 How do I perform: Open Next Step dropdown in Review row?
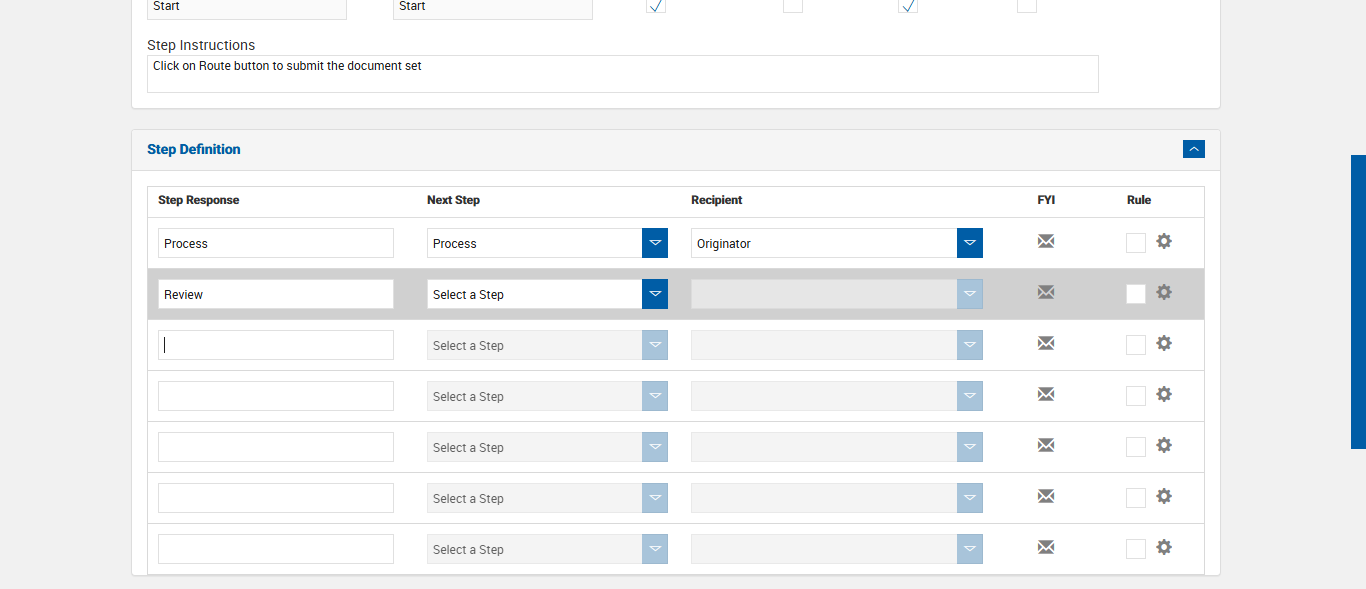click(655, 294)
